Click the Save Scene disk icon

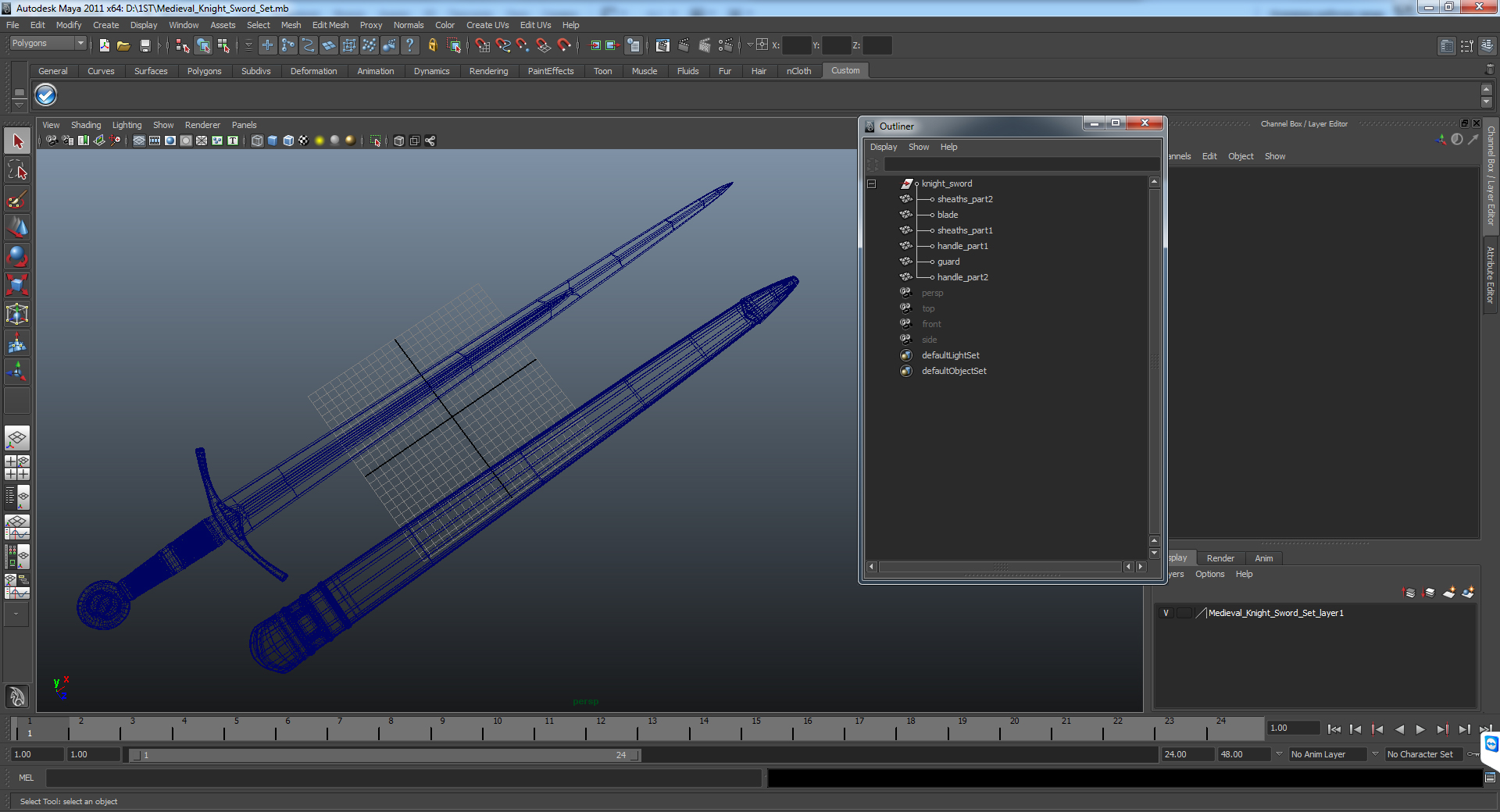click(145, 45)
